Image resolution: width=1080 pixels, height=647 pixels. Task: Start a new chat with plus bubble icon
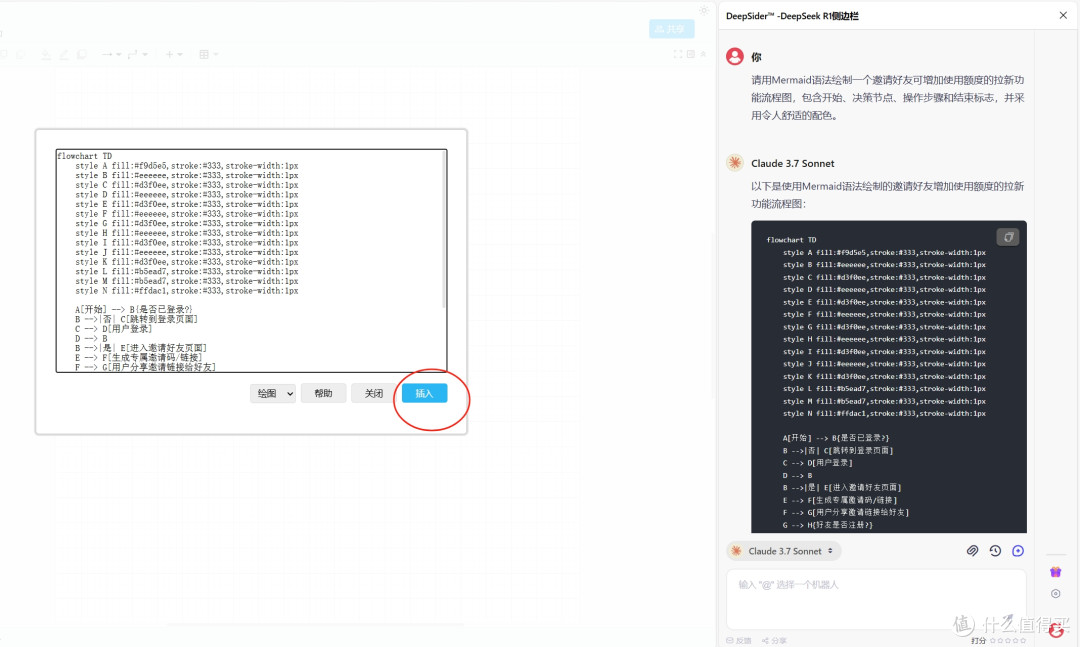(1018, 551)
